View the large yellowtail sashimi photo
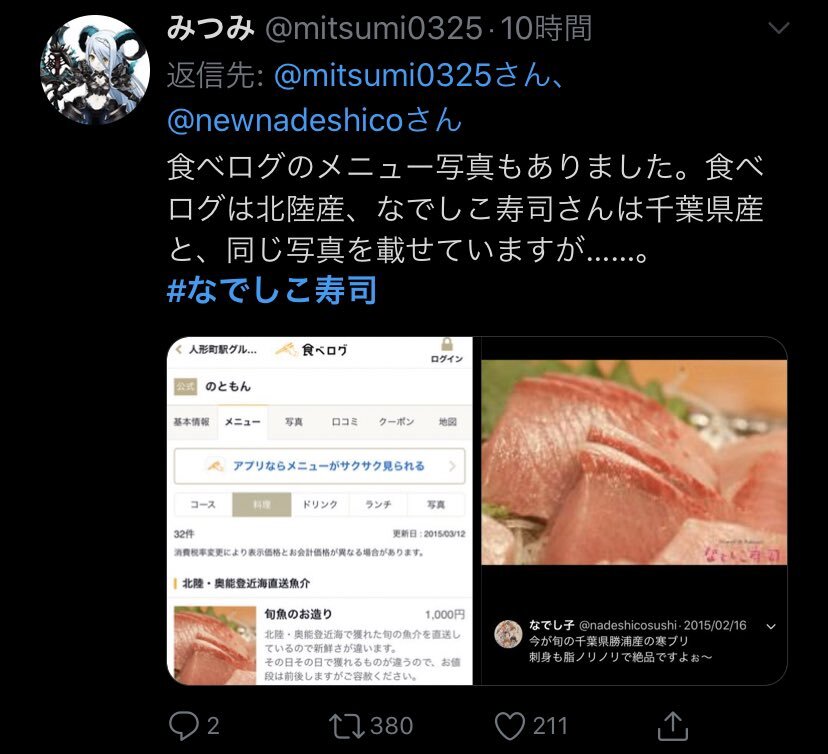828x754 pixels. (634, 462)
